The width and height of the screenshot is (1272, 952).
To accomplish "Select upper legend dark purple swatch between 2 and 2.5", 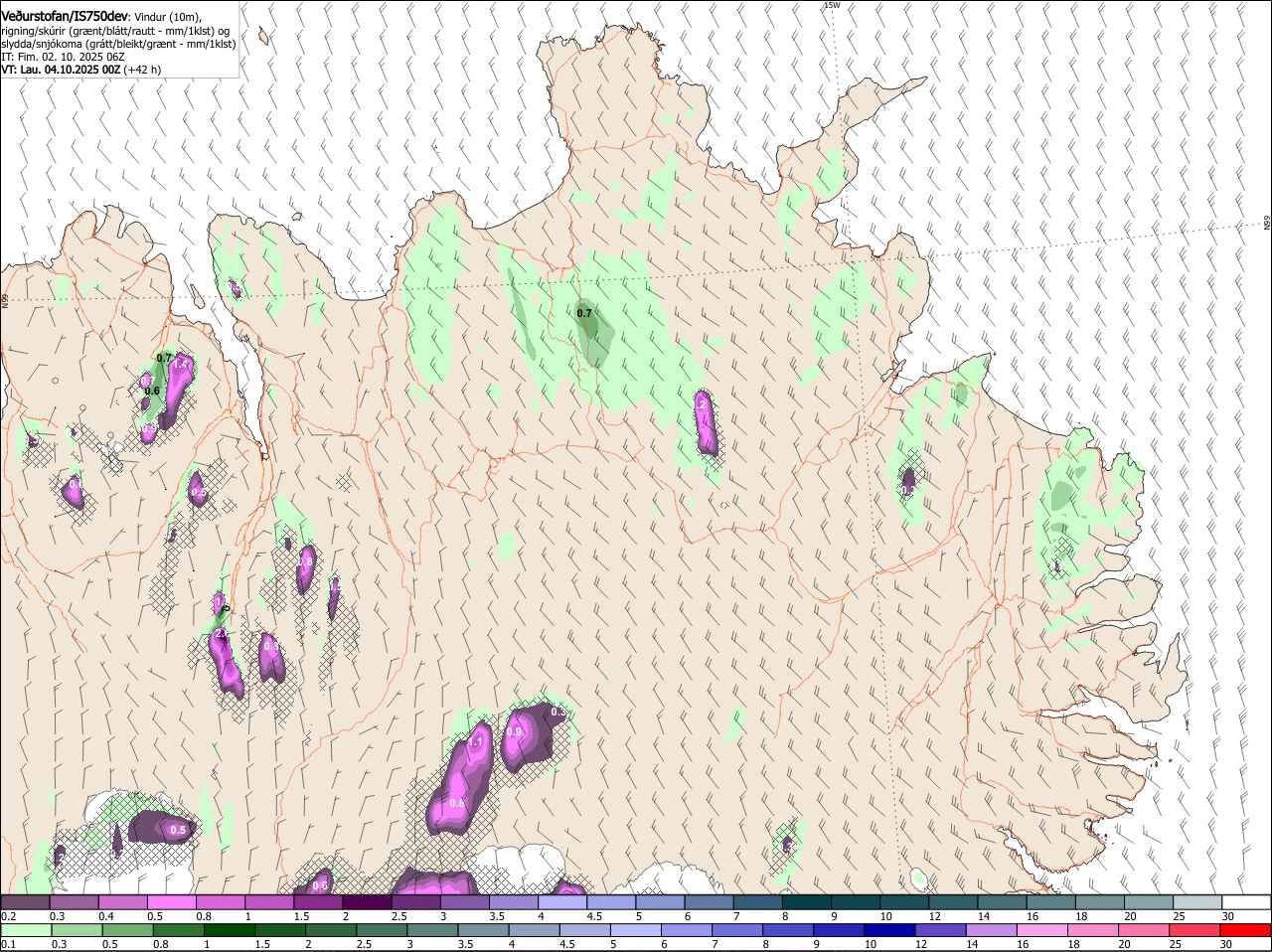I will 367,902.
